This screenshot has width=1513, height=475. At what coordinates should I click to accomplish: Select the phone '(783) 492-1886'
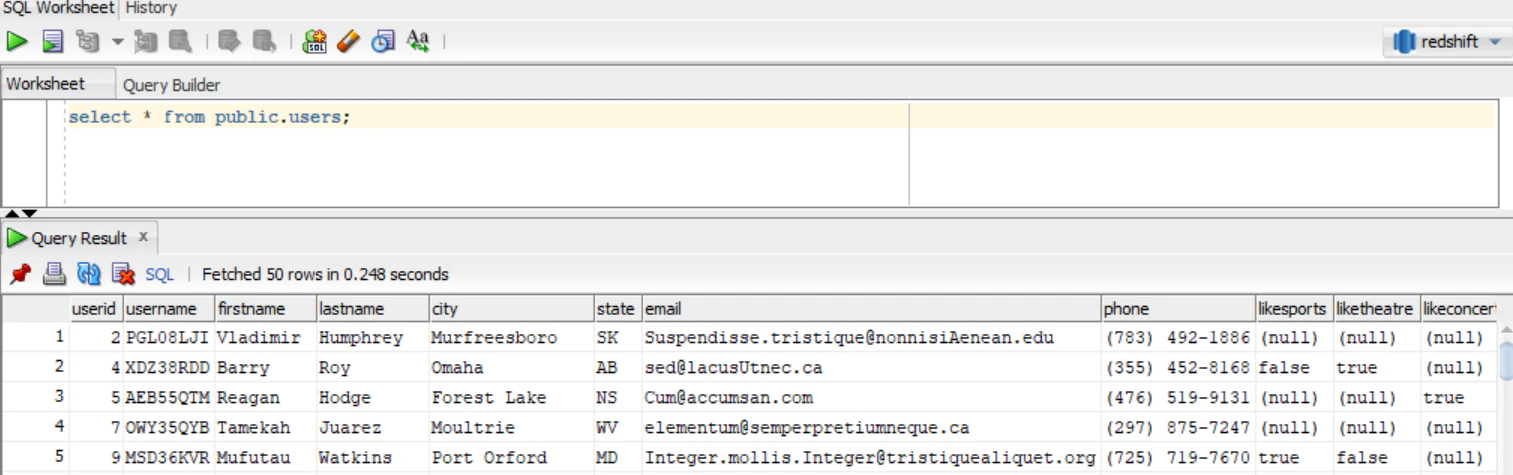[1177, 338]
